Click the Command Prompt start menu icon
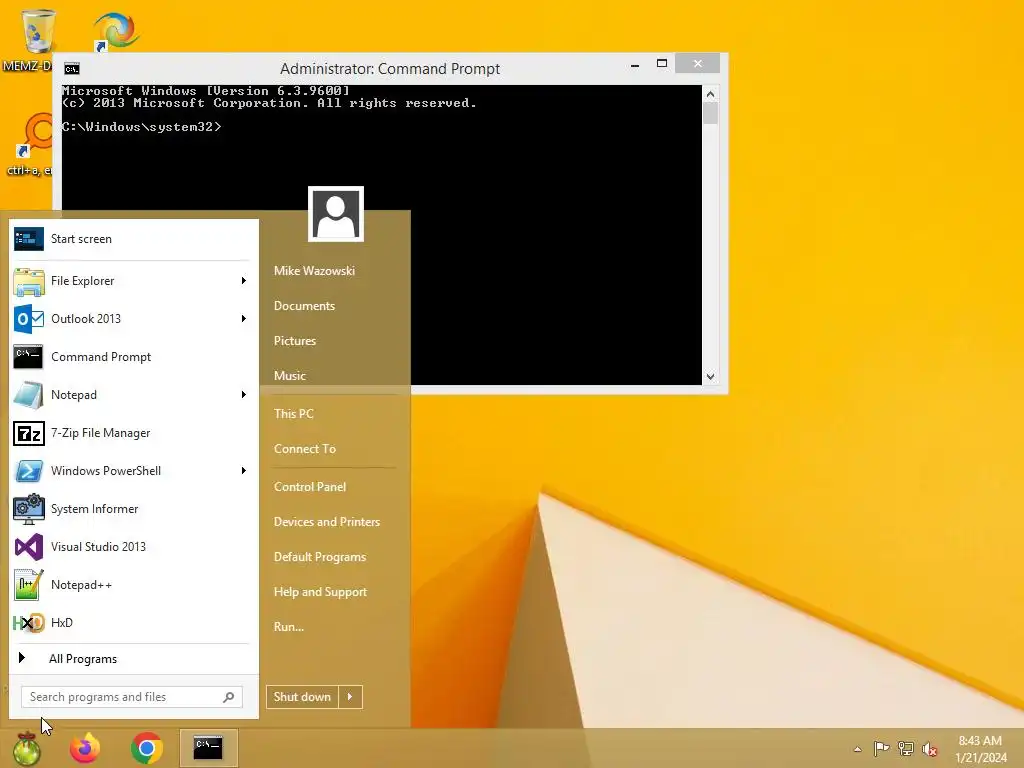The width and height of the screenshot is (1024, 768). (x=28, y=357)
